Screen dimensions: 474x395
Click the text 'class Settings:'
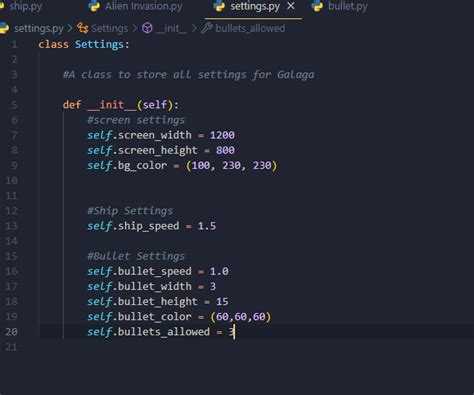84,44
